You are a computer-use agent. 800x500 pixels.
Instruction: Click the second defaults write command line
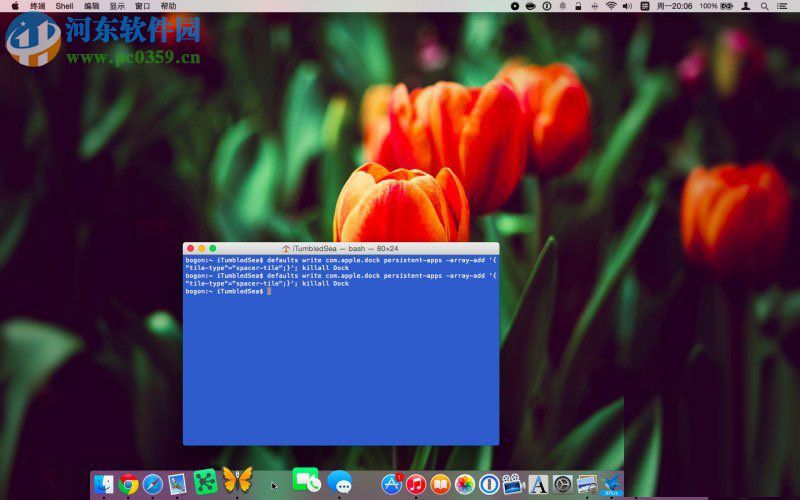[340, 280]
